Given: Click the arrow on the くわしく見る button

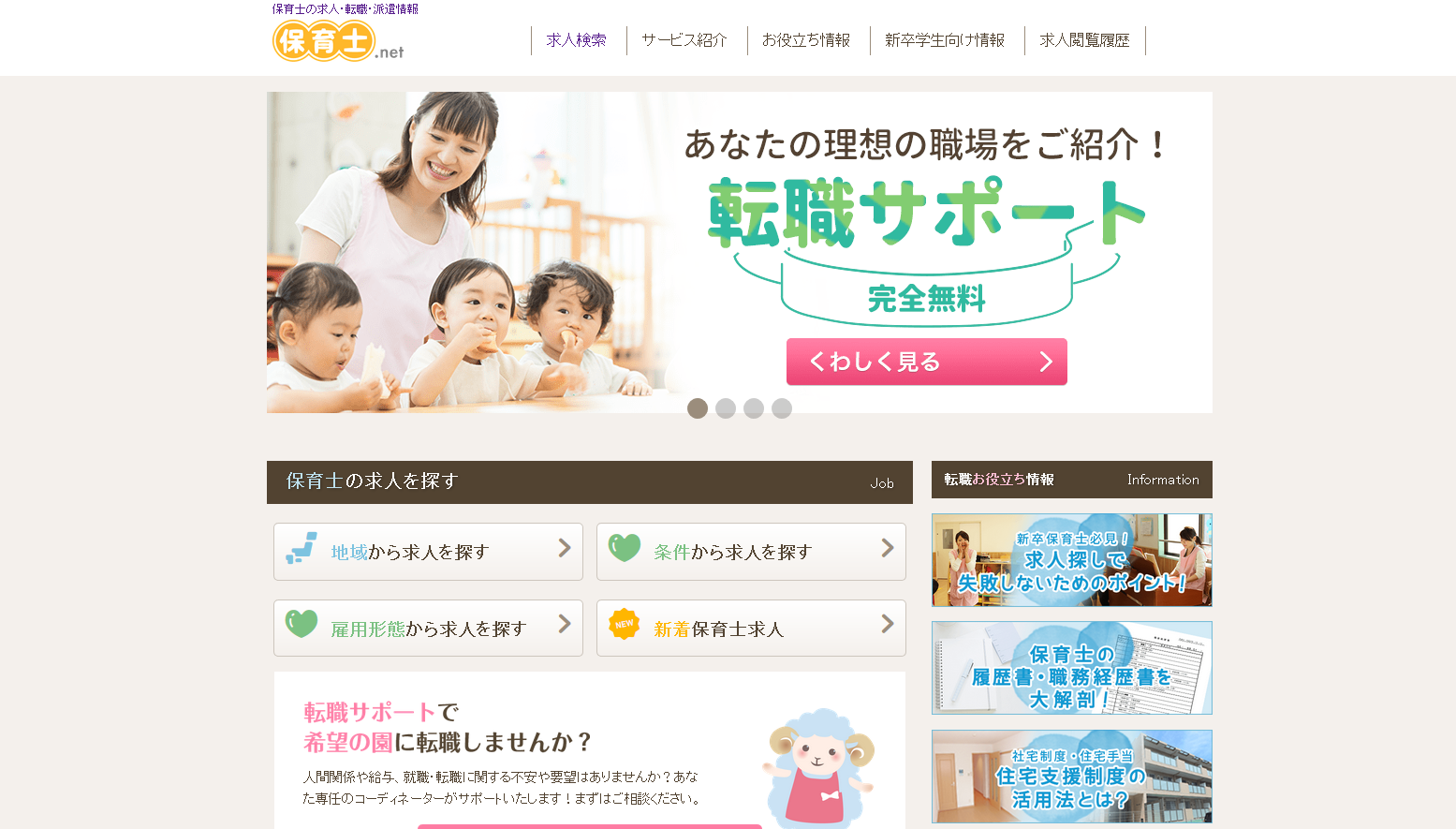Looking at the screenshot, I should coord(1046,362).
